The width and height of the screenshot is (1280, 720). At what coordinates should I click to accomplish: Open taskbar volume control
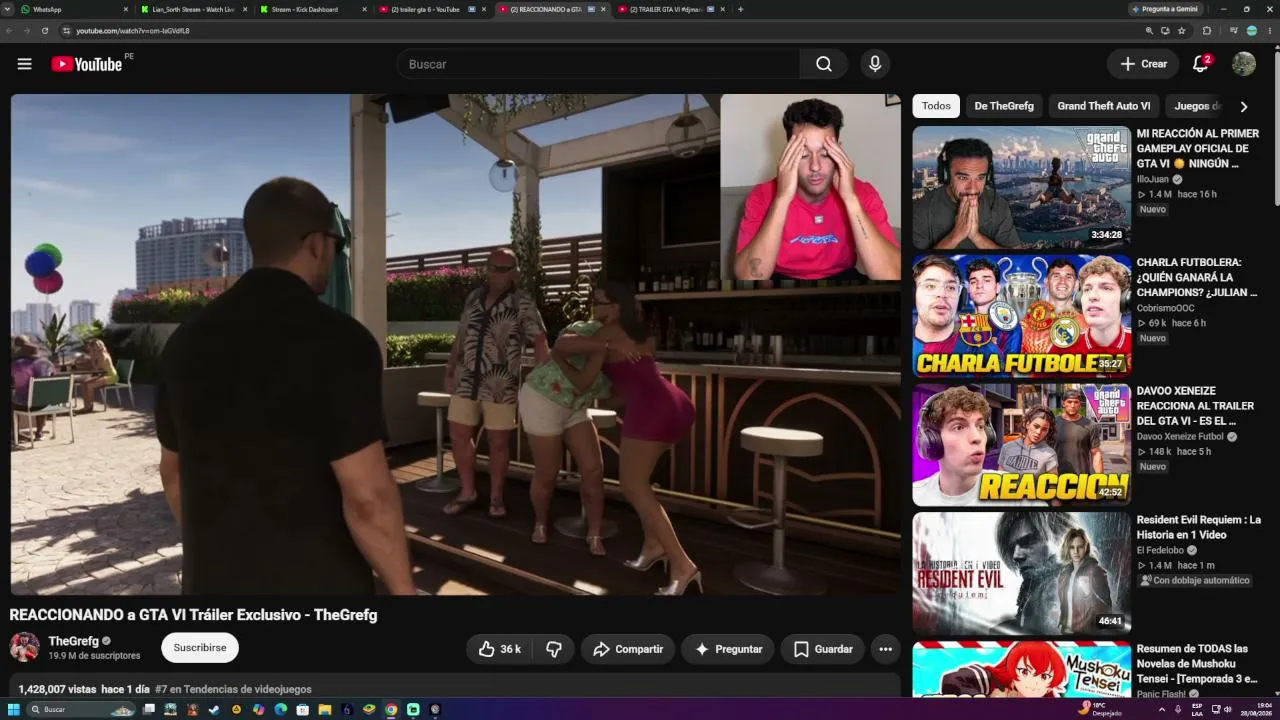(x=1228, y=710)
